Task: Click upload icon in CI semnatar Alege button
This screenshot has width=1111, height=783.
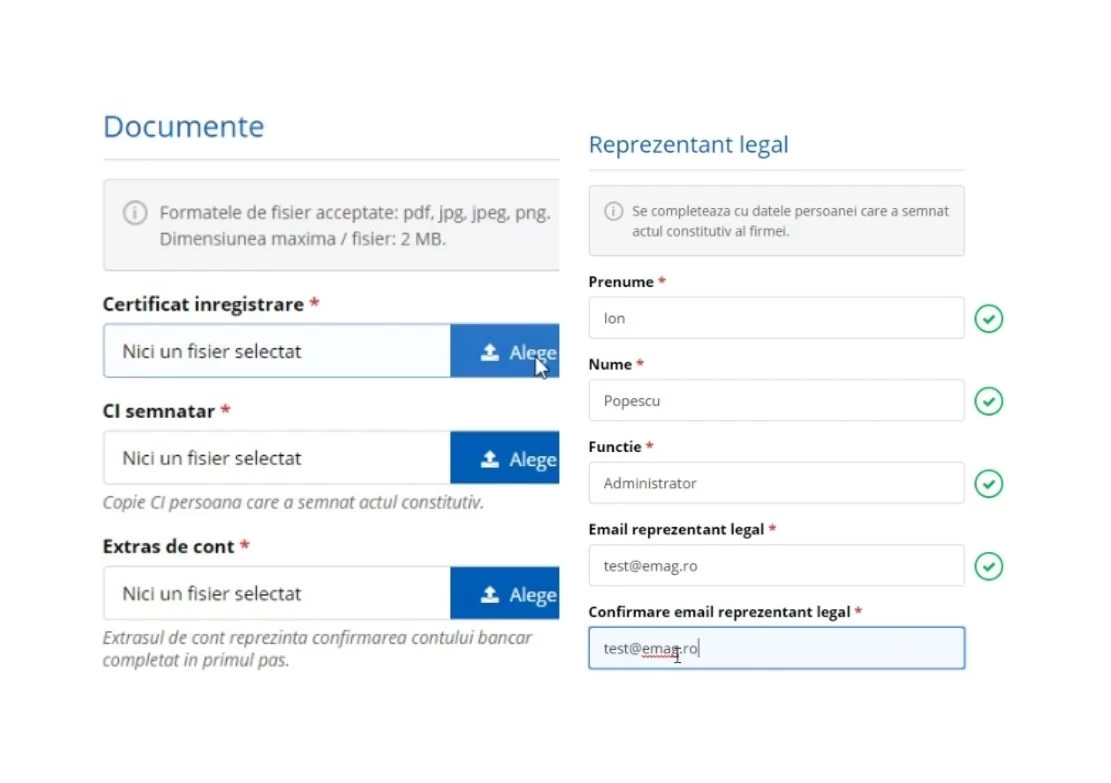Action: click(x=490, y=458)
